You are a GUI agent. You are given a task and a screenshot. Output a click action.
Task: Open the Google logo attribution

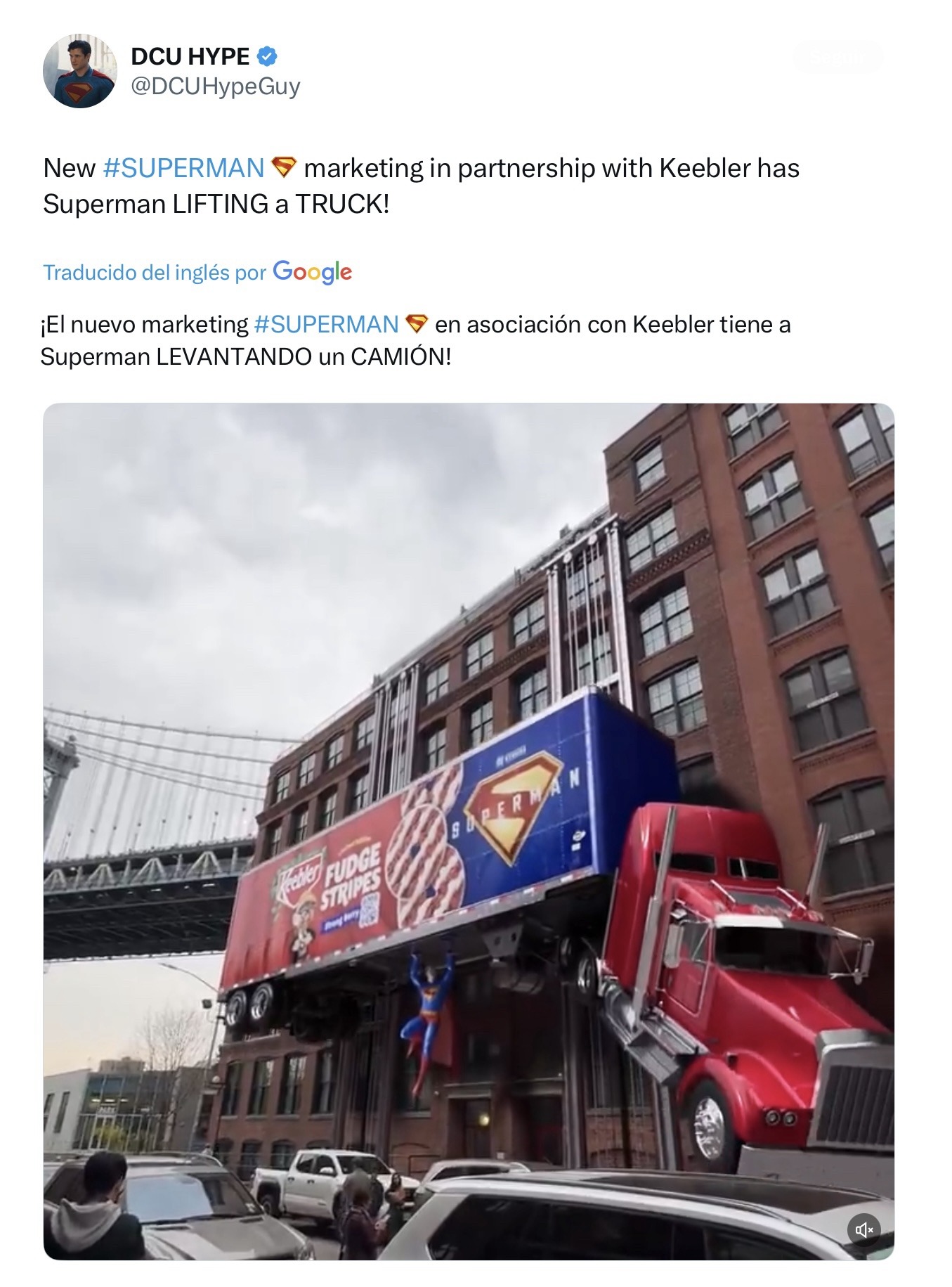[313, 272]
